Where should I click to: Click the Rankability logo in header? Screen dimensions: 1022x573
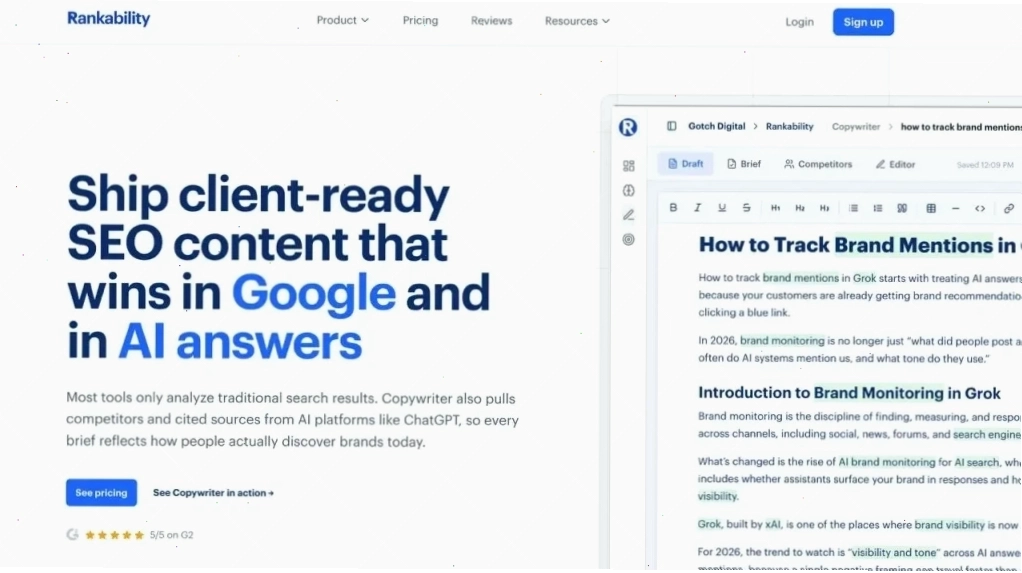[108, 18]
